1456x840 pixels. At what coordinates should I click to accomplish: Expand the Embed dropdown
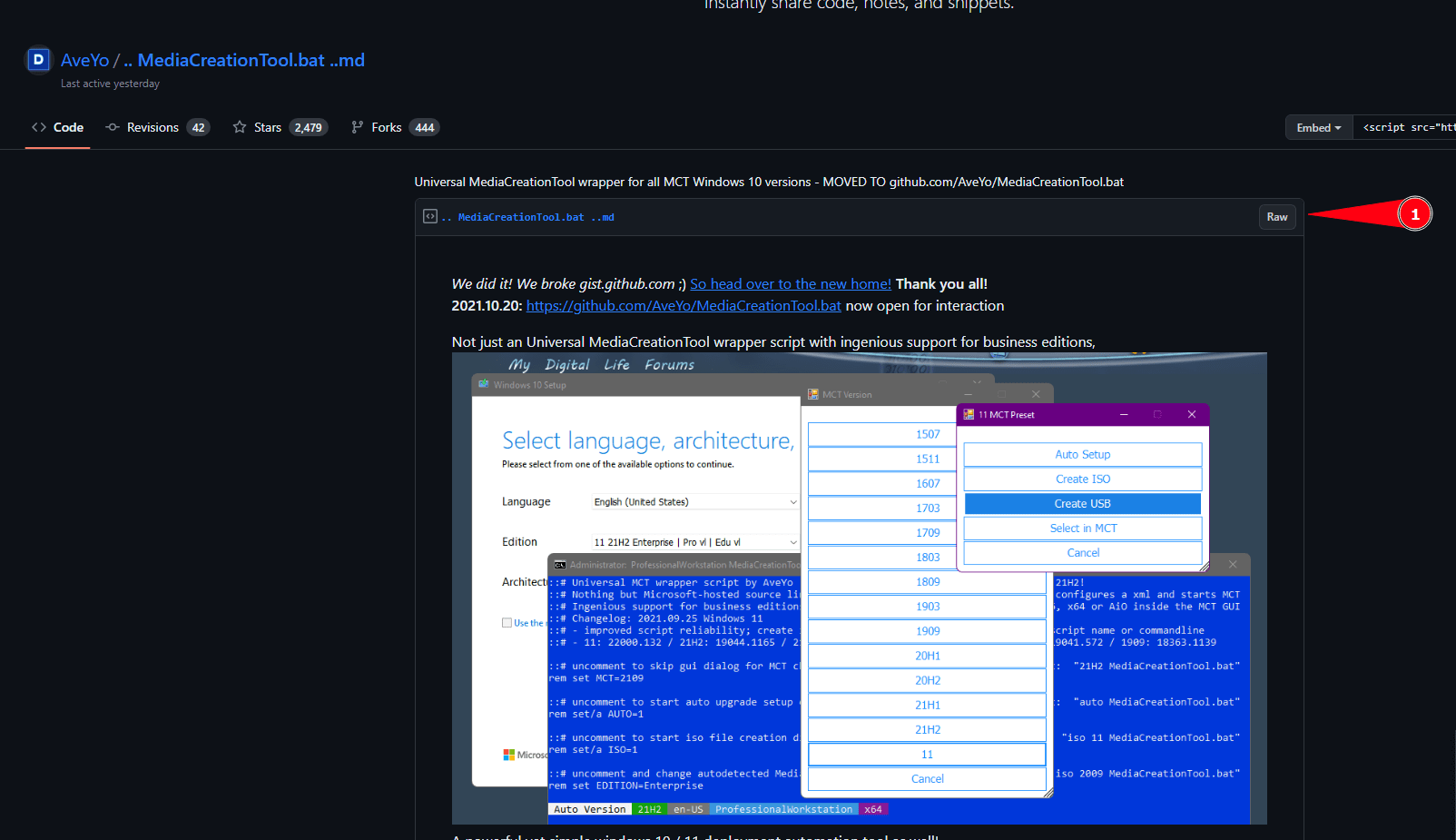pos(1319,128)
